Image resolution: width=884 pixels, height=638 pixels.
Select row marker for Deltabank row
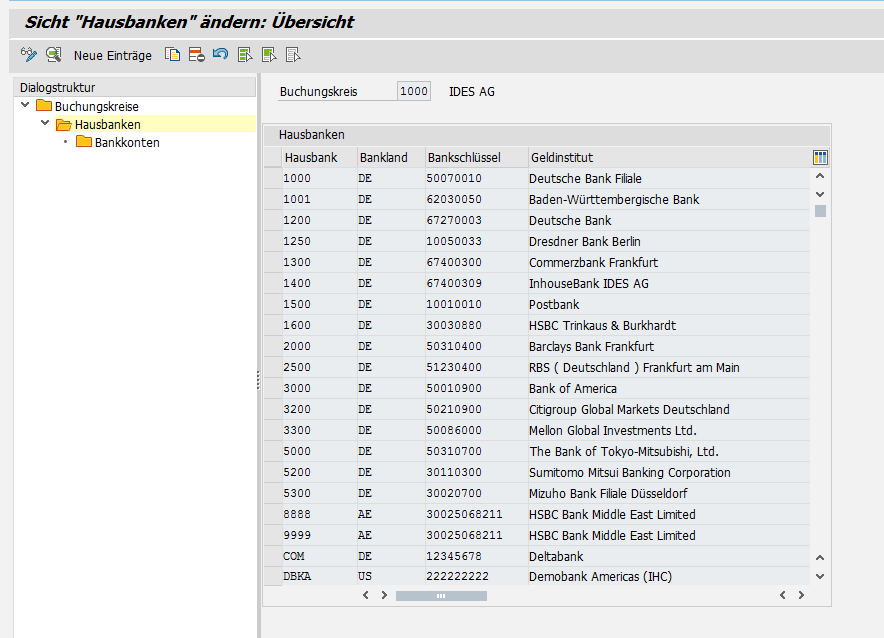point(272,556)
